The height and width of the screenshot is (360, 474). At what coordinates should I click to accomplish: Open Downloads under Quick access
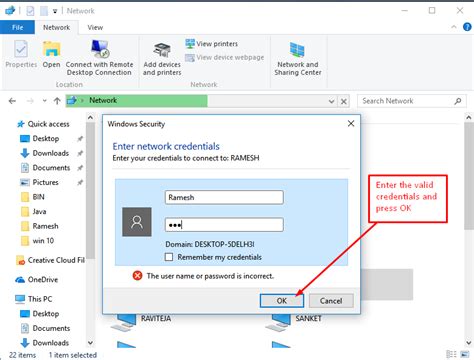click(45, 153)
